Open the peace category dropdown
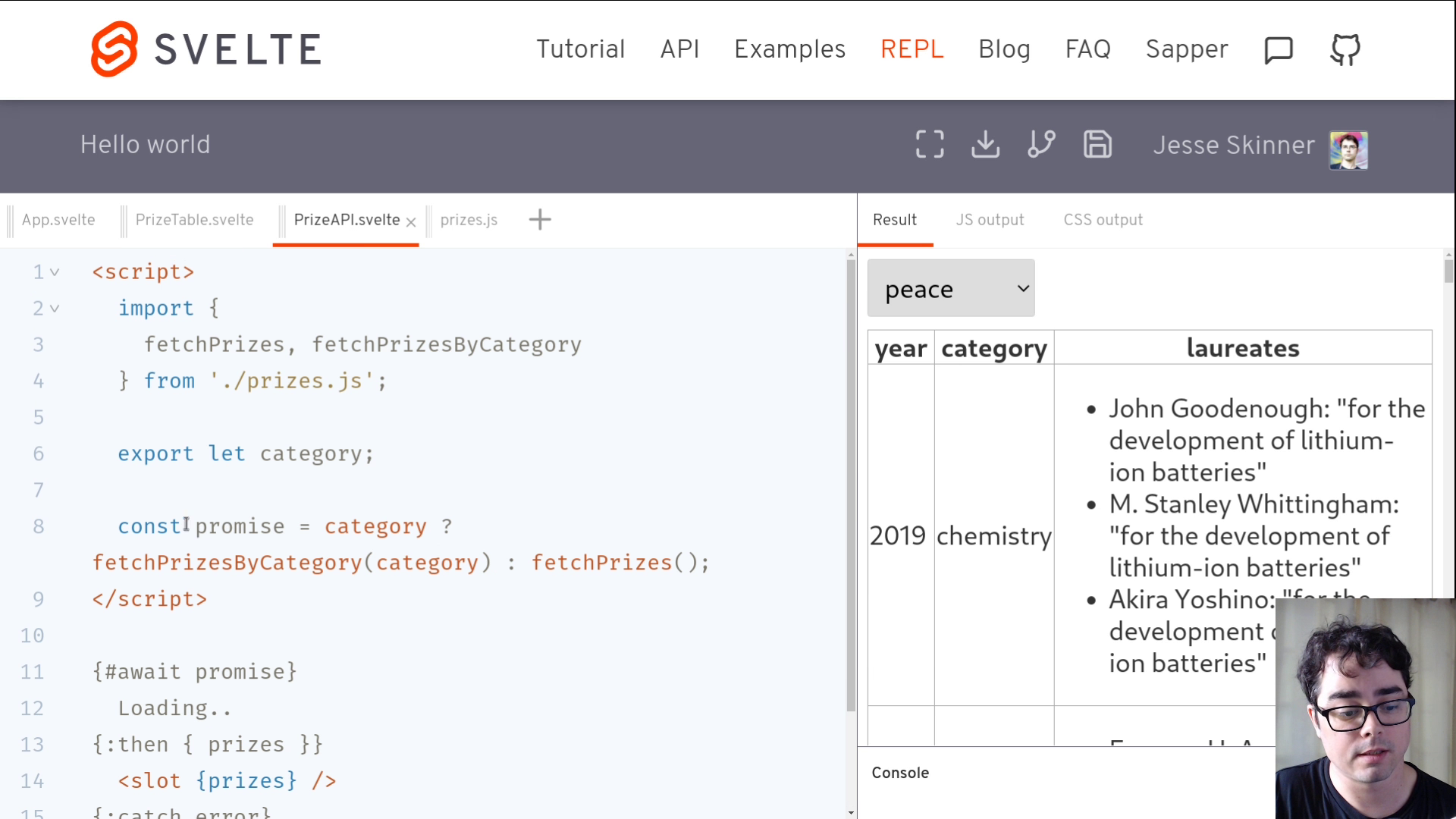1456x819 pixels. tap(951, 288)
